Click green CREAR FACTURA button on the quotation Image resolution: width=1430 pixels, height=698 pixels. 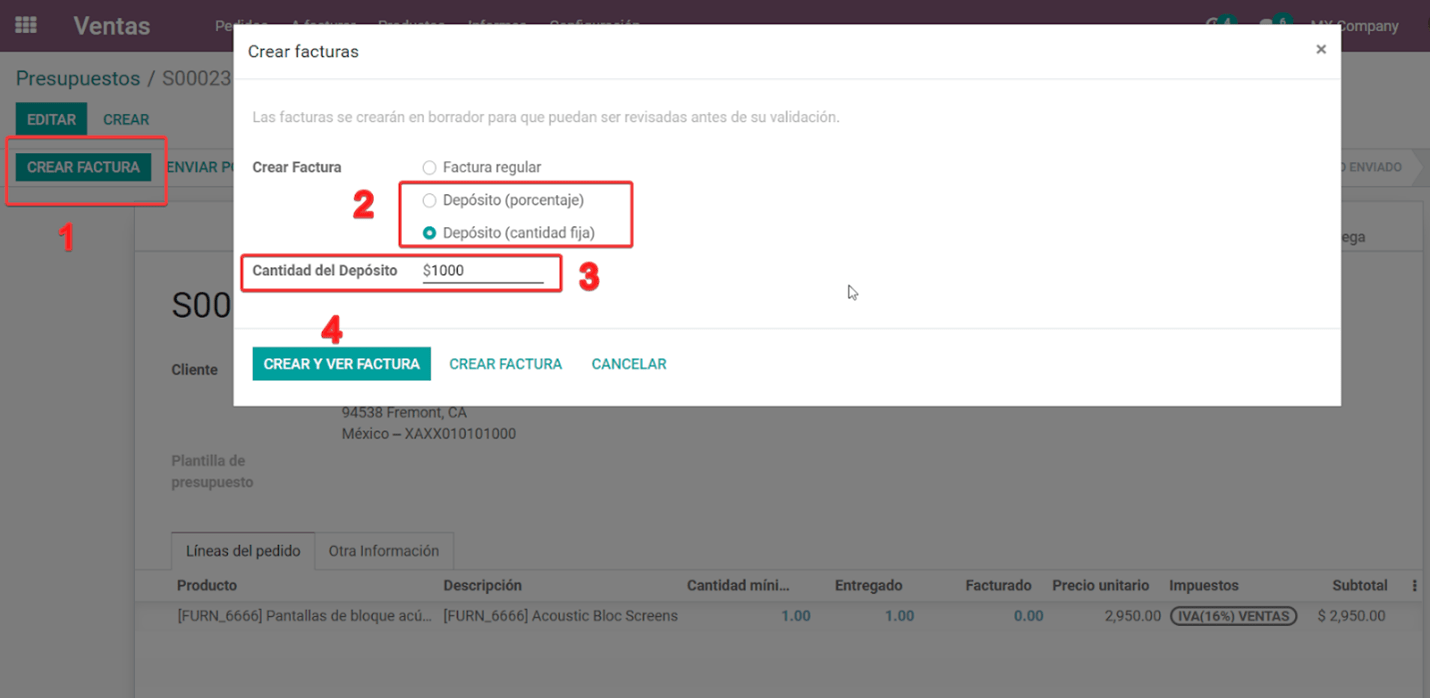coord(83,167)
